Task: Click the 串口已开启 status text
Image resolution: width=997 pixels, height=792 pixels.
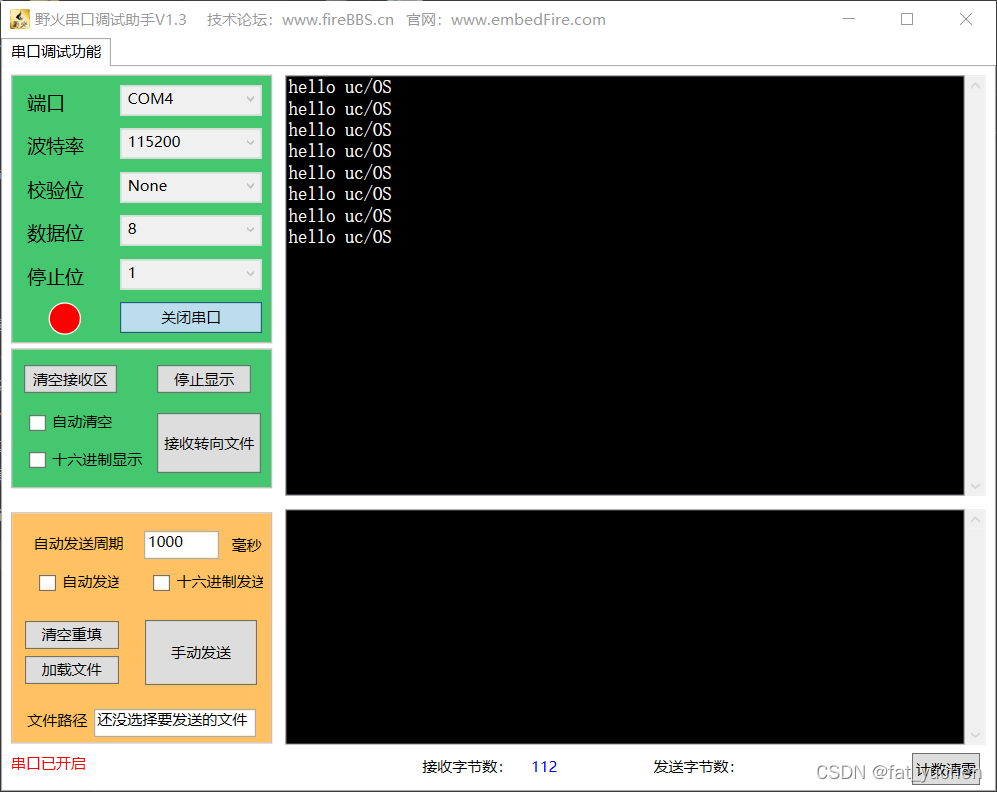Action: 49,763
